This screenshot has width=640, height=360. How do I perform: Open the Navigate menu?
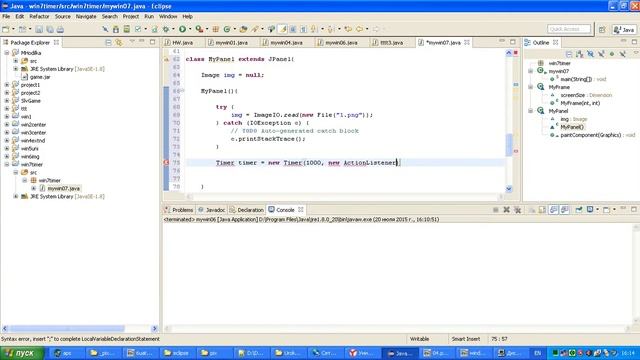point(86,16)
